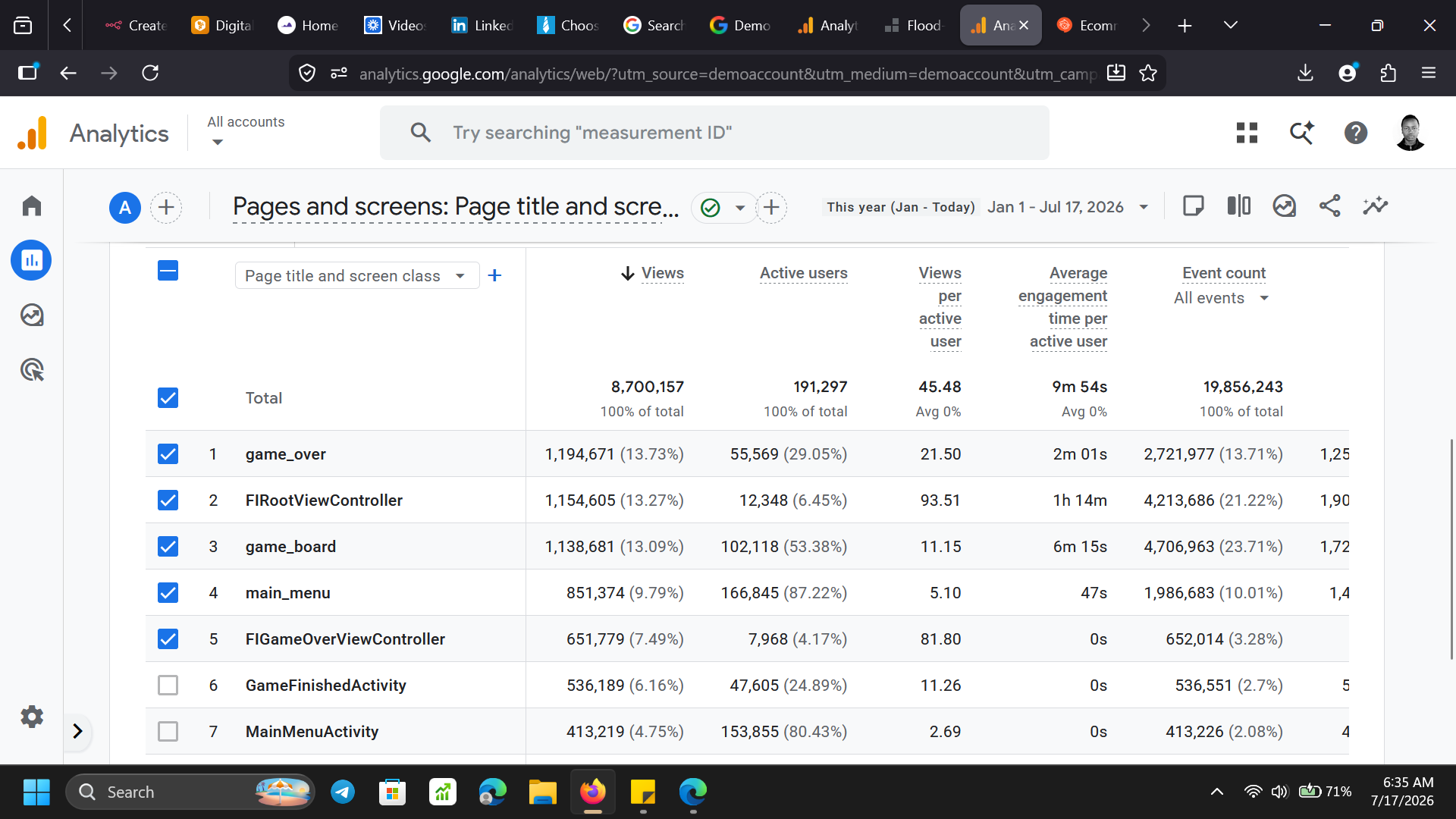Click the green report status check icon
The width and height of the screenshot is (1456, 819).
[x=711, y=207]
